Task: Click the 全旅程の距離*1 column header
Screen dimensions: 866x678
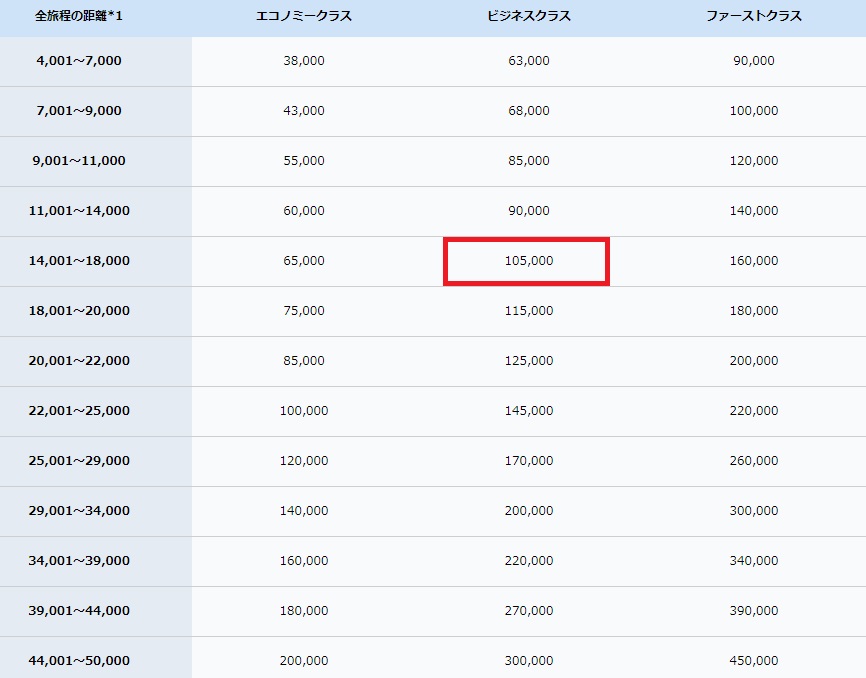Action: [79, 16]
